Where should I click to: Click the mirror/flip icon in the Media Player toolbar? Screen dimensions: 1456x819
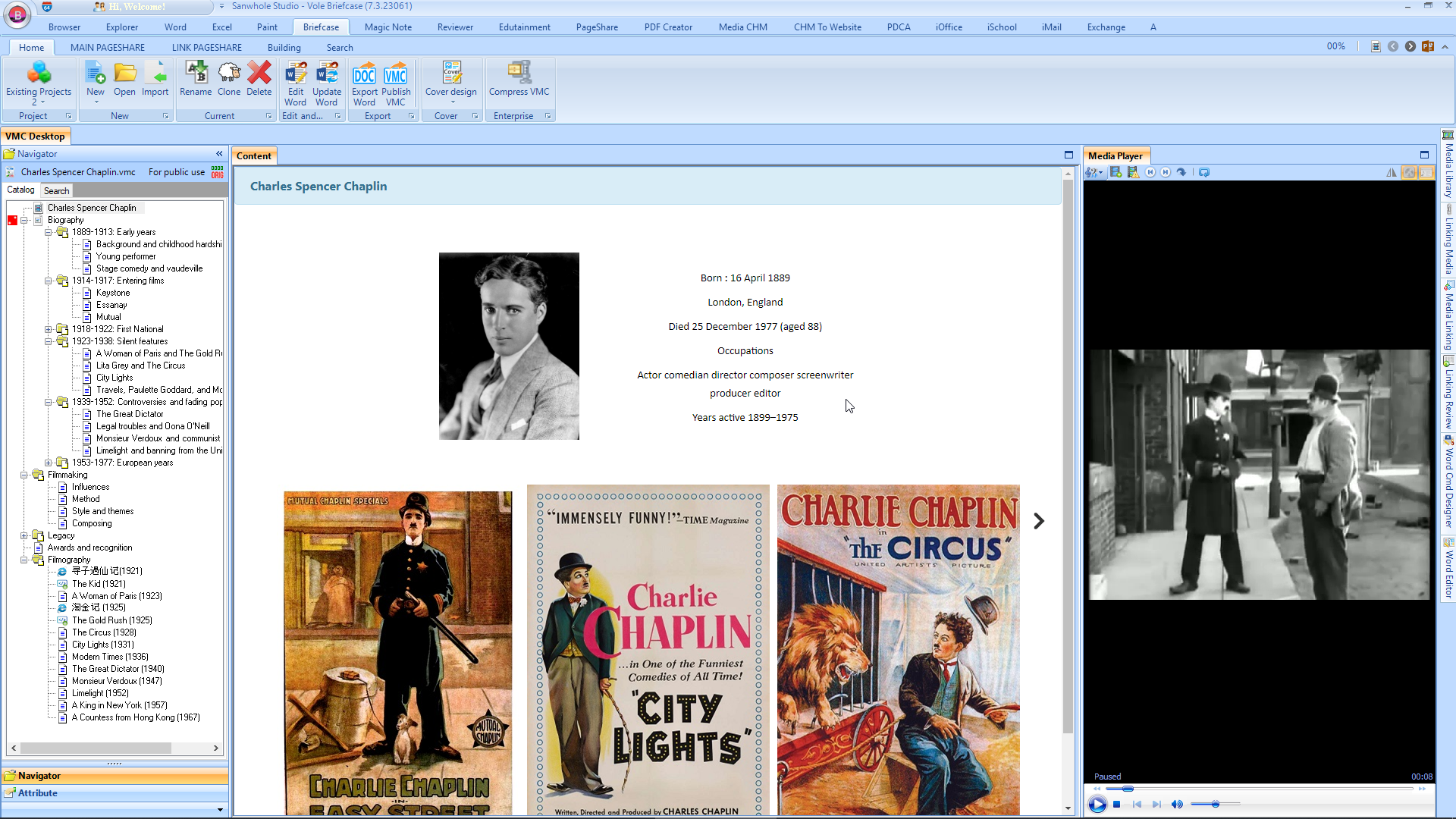pos(1392,173)
